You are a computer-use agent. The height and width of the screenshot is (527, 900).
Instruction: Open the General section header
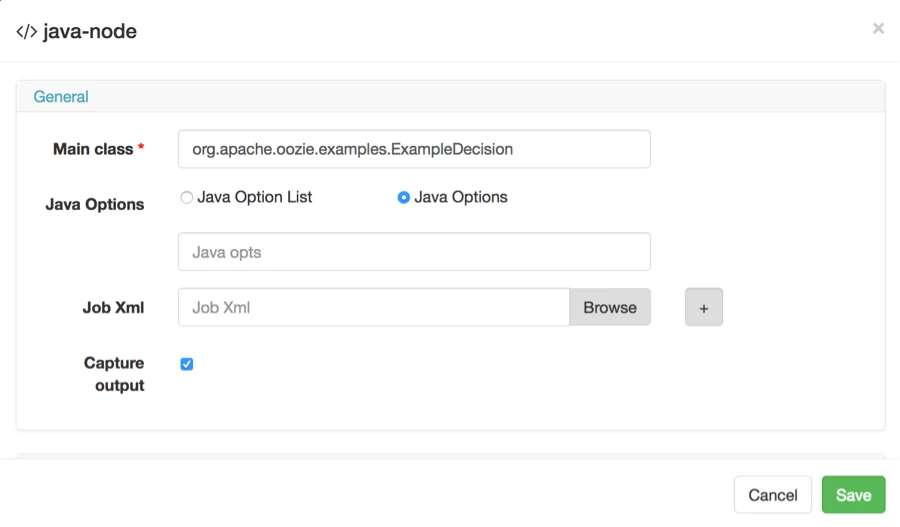click(61, 96)
